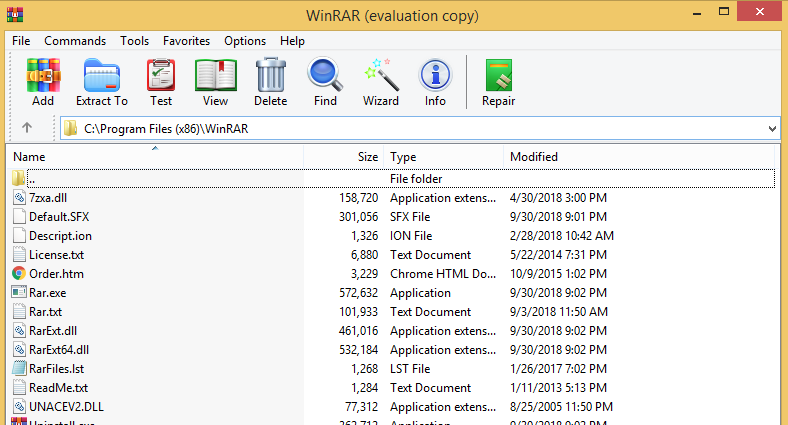The height and width of the screenshot is (425, 788).
Task: Select the Rar.exe file row
Action: pyautogui.click(x=48, y=293)
